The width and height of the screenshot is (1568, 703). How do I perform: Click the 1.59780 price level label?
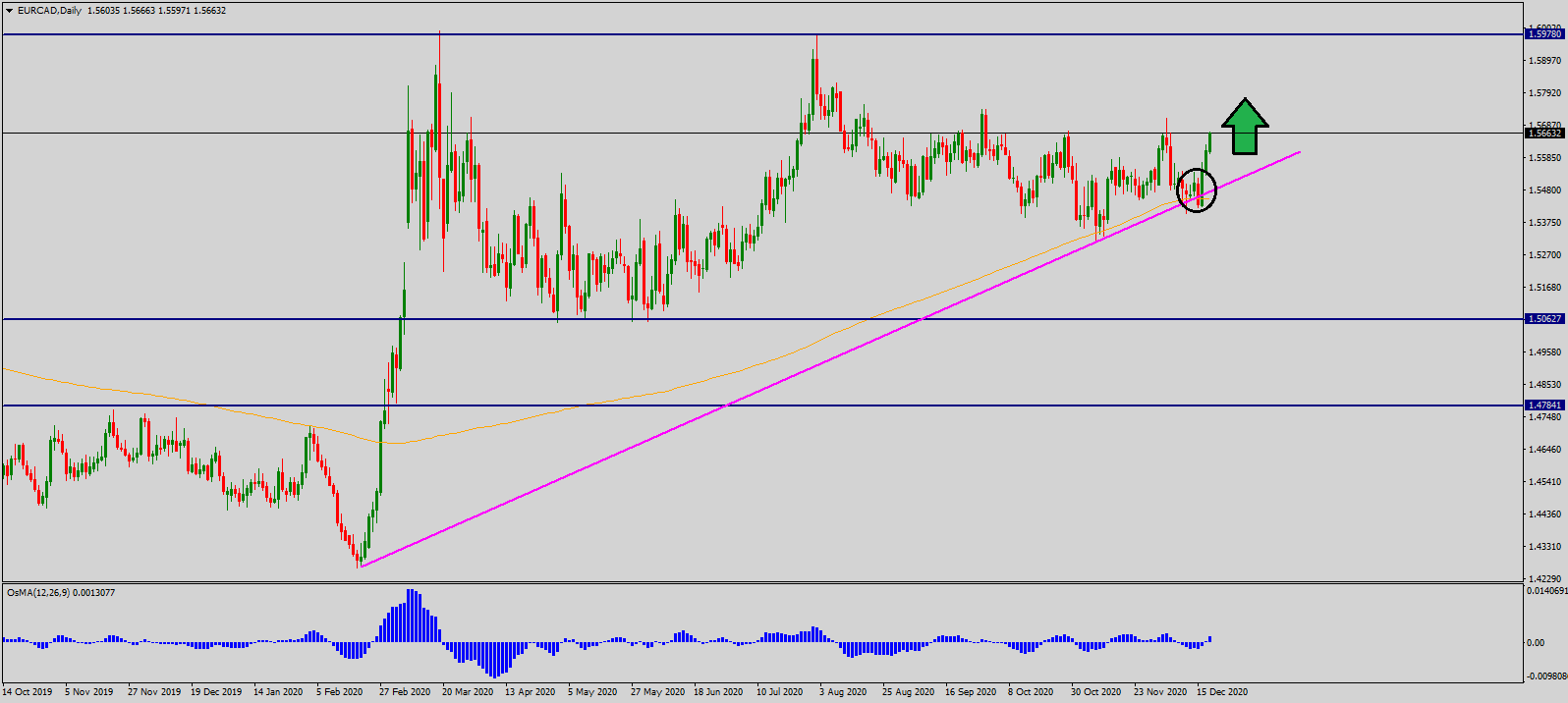tap(1543, 34)
